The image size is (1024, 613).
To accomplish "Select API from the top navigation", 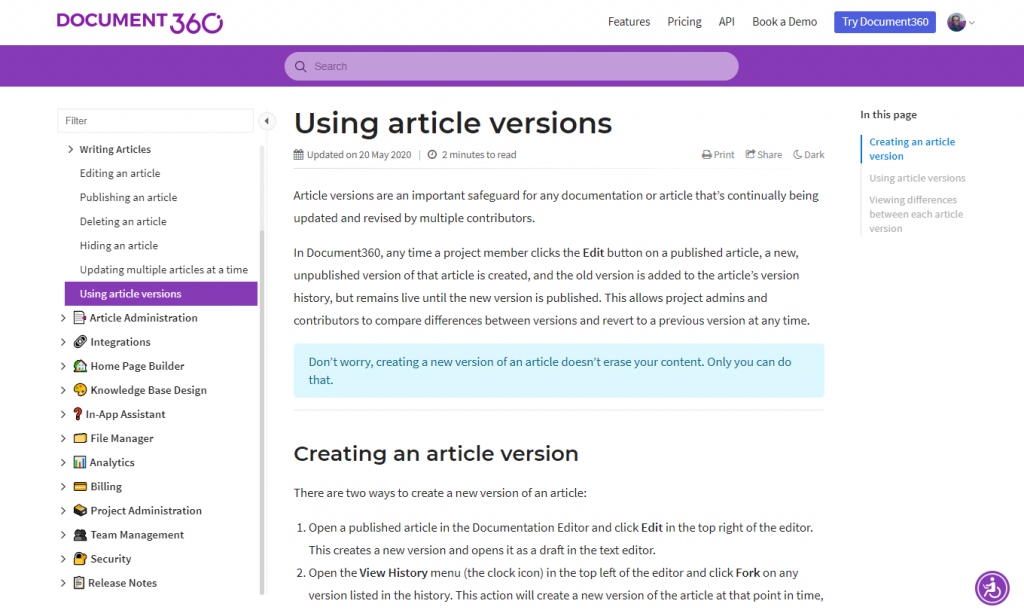I will (726, 21).
